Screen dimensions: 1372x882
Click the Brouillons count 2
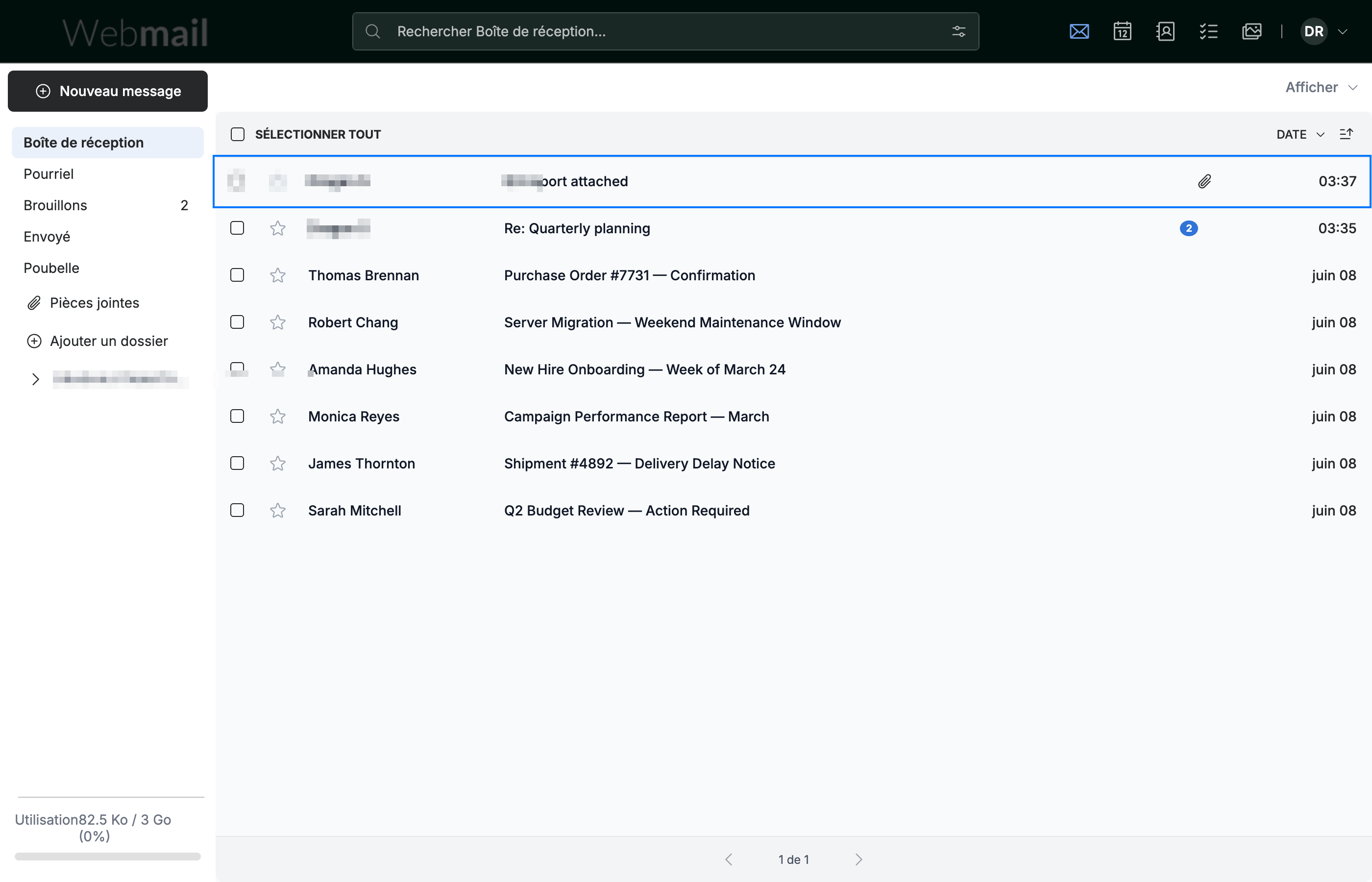point(184,206)
